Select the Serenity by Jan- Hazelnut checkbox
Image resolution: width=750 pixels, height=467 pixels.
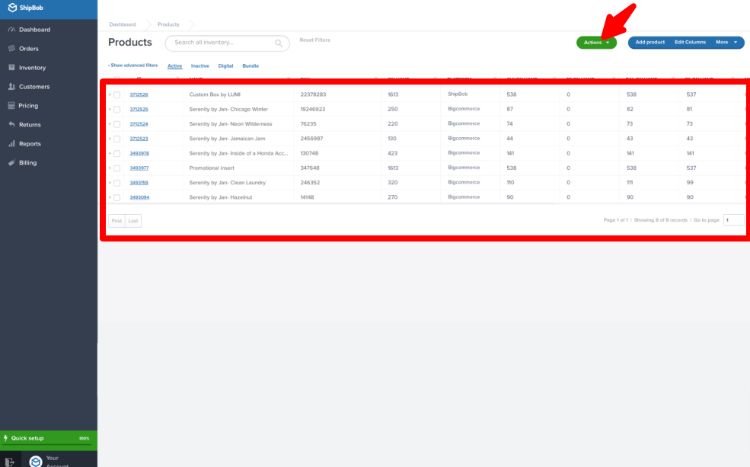[x=117, y=197]
